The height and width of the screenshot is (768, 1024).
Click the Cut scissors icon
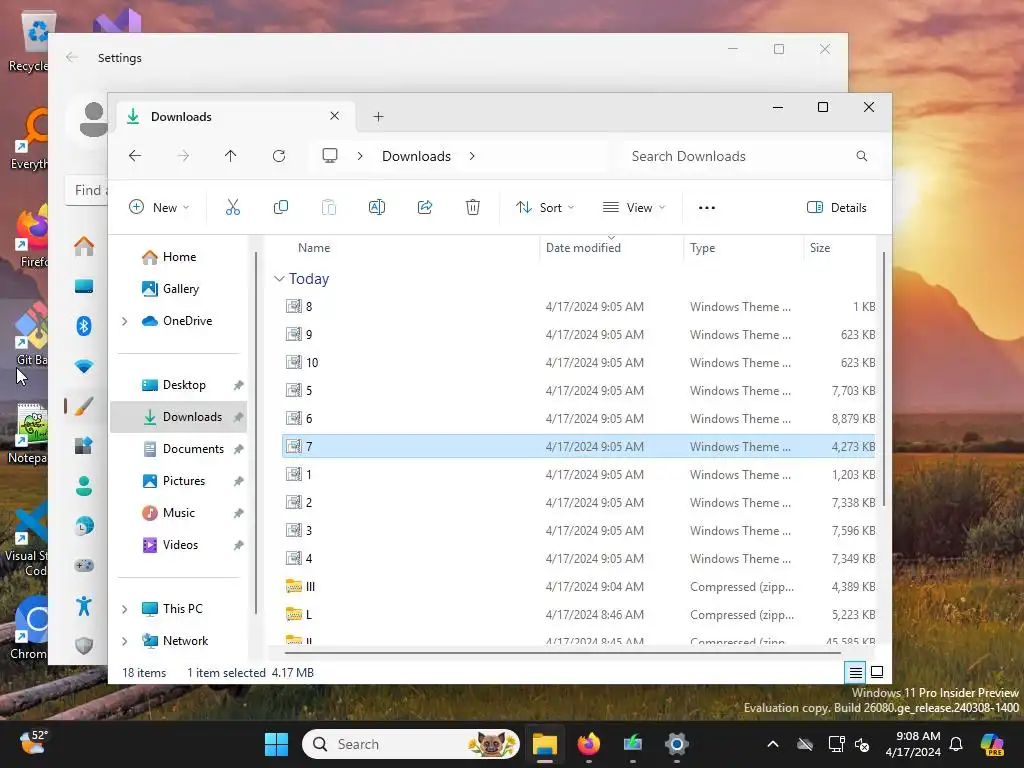pyautogui.click(x=233, y=208)
